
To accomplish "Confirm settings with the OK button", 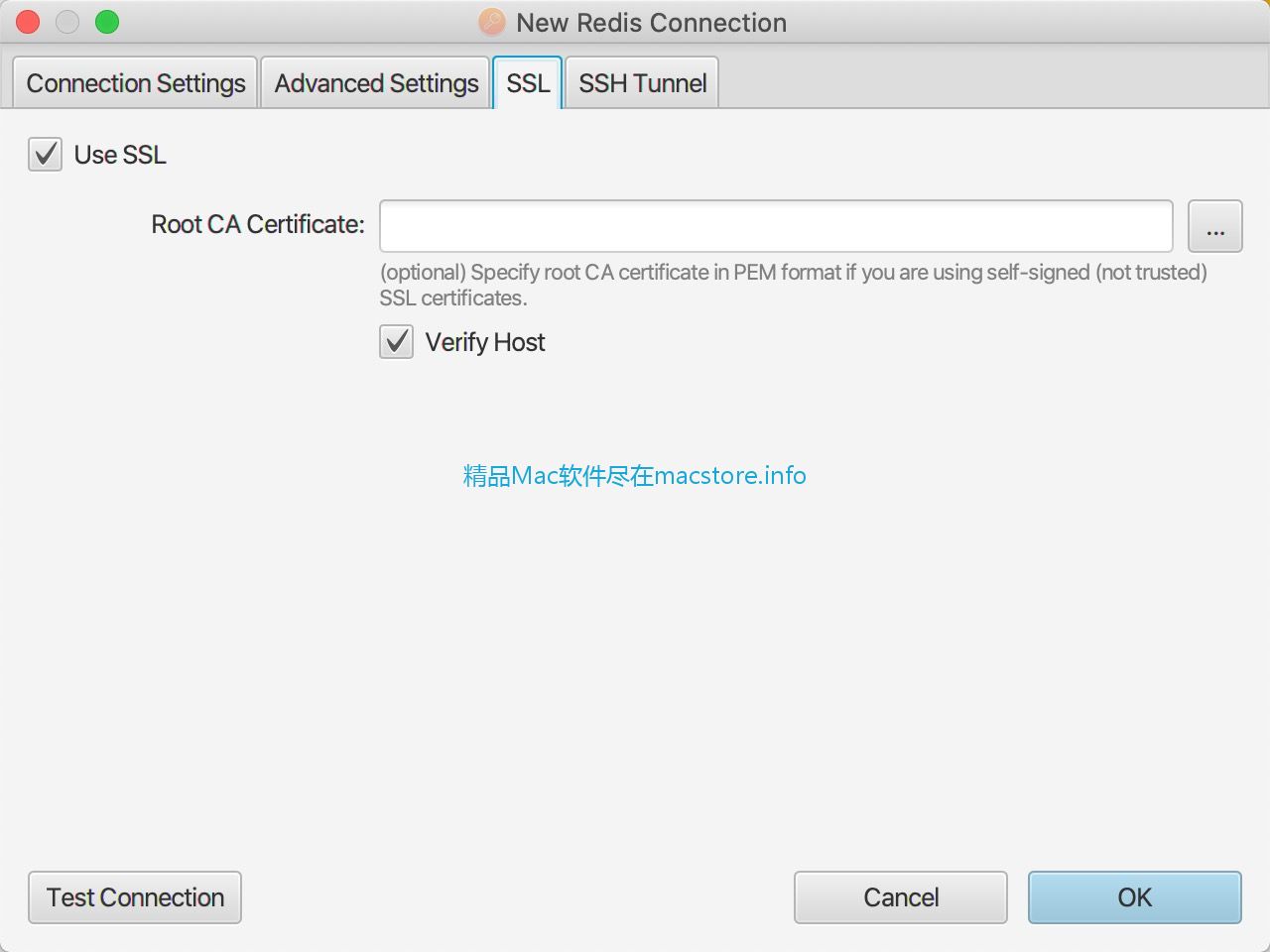I will click(x=1135, y=897).
